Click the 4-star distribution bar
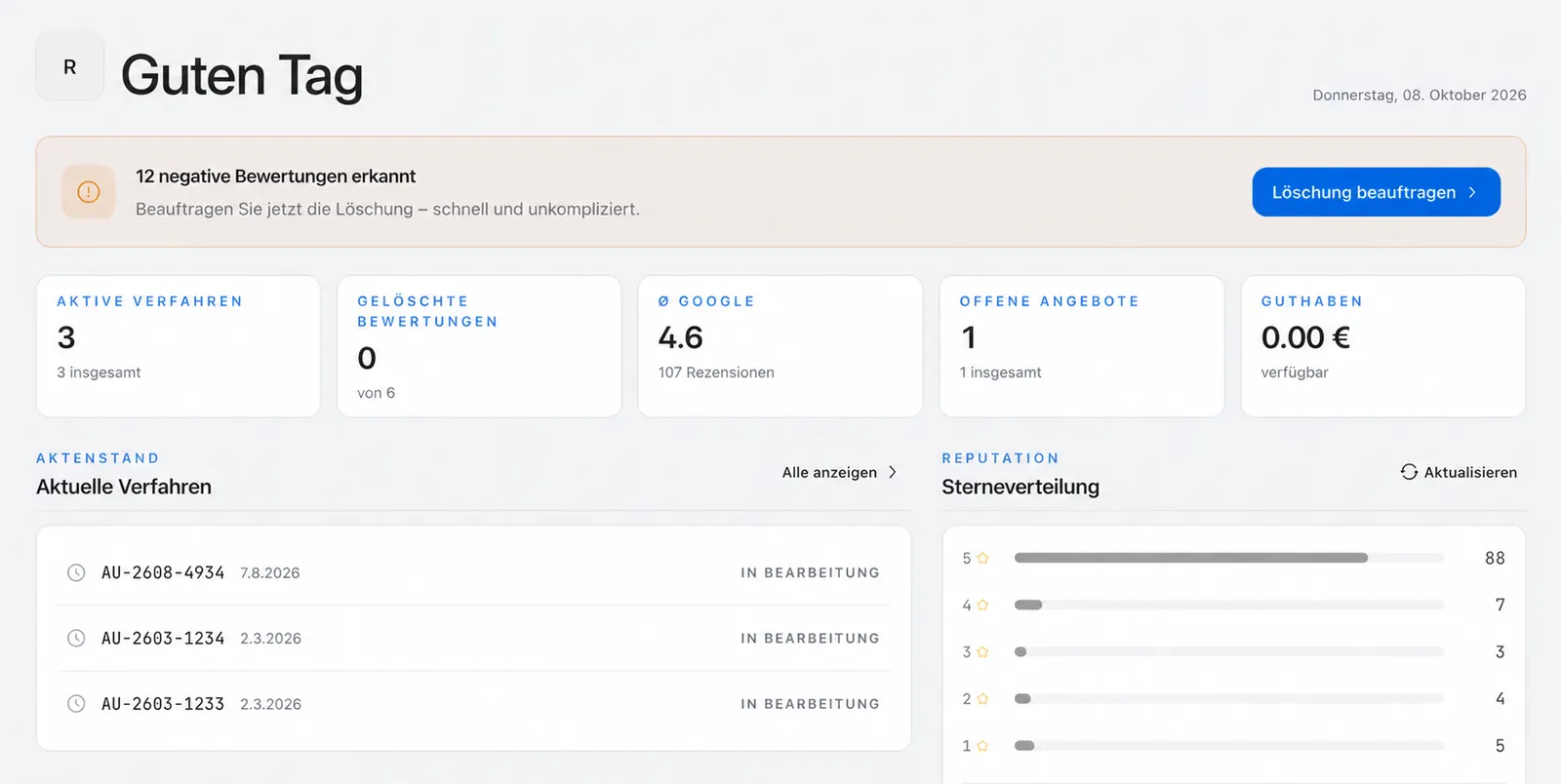The width and height of the screenshot is (1561, 784). (1228, 605)
